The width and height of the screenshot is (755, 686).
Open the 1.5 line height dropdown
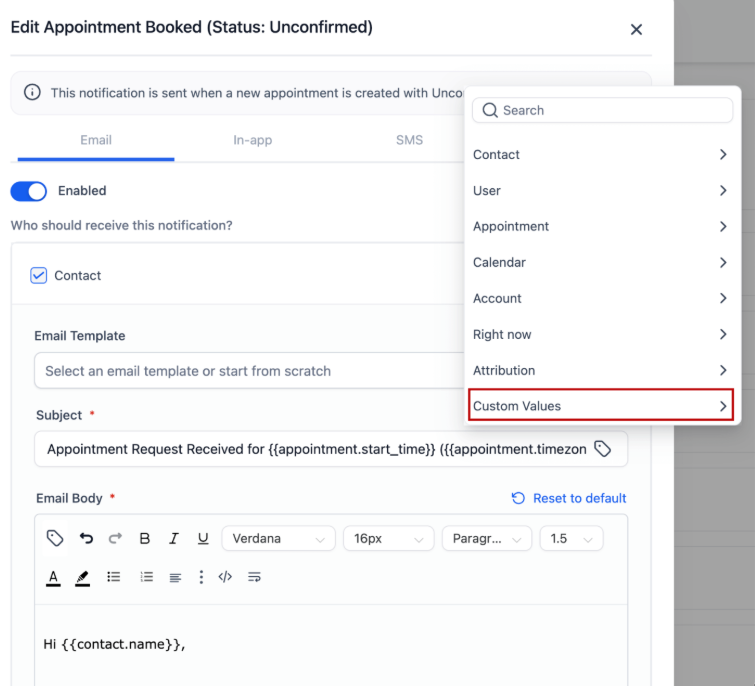point(571,538)
